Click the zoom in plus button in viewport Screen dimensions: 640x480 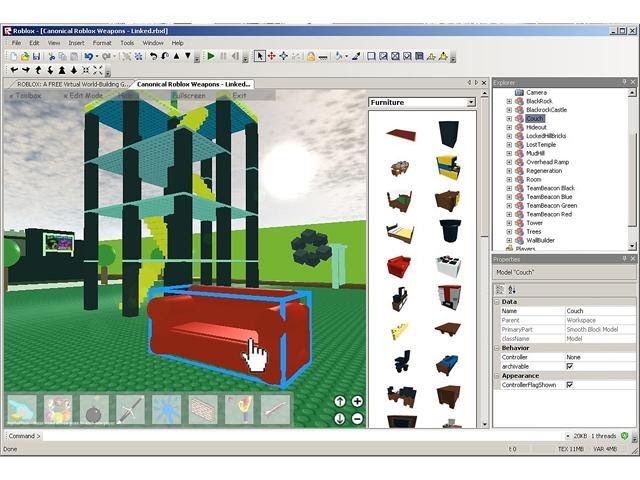[357, 401]
